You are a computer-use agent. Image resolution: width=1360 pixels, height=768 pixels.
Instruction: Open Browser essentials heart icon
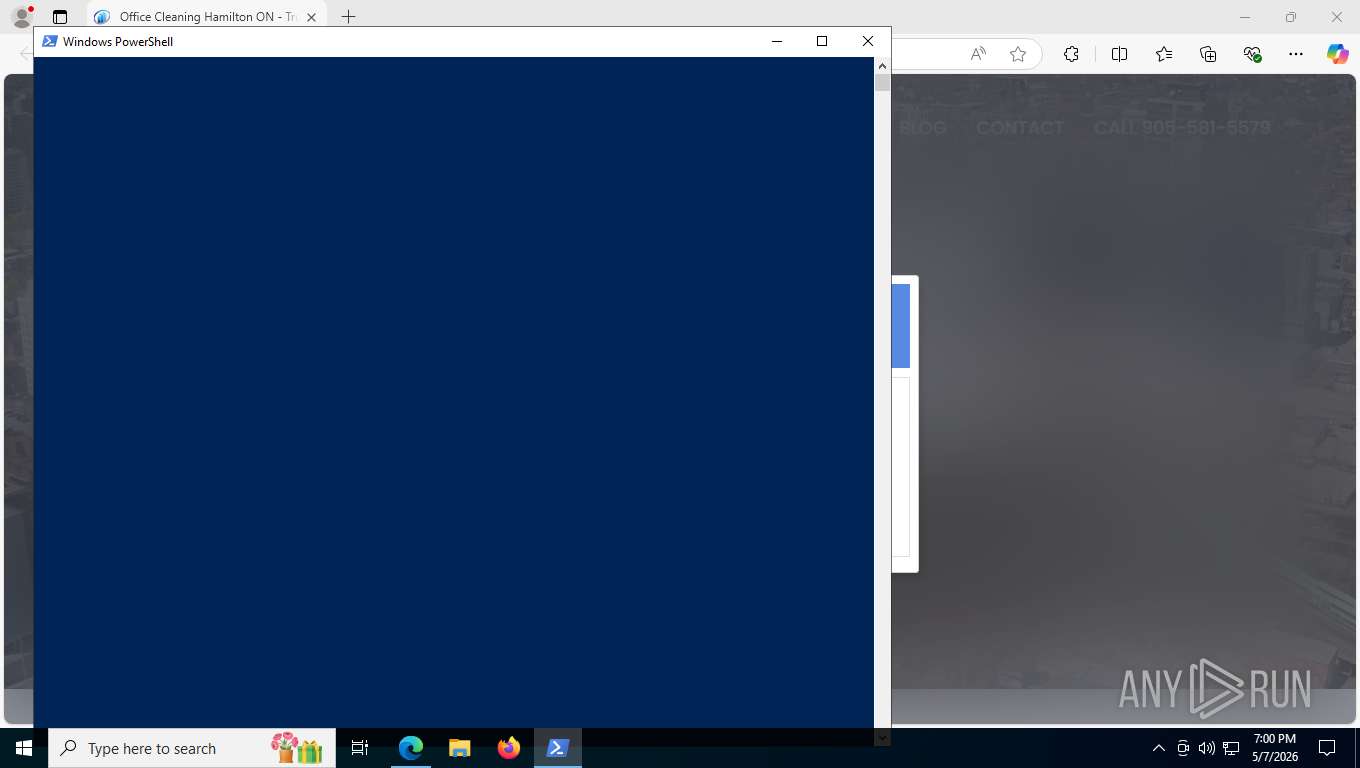(x=1252, y=54)
